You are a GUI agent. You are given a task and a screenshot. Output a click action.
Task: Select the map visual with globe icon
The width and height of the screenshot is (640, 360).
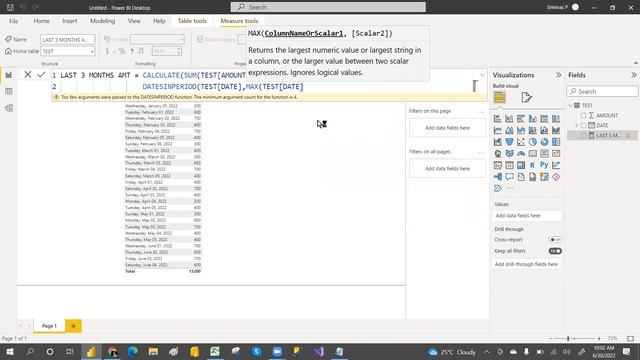(498, 153)
